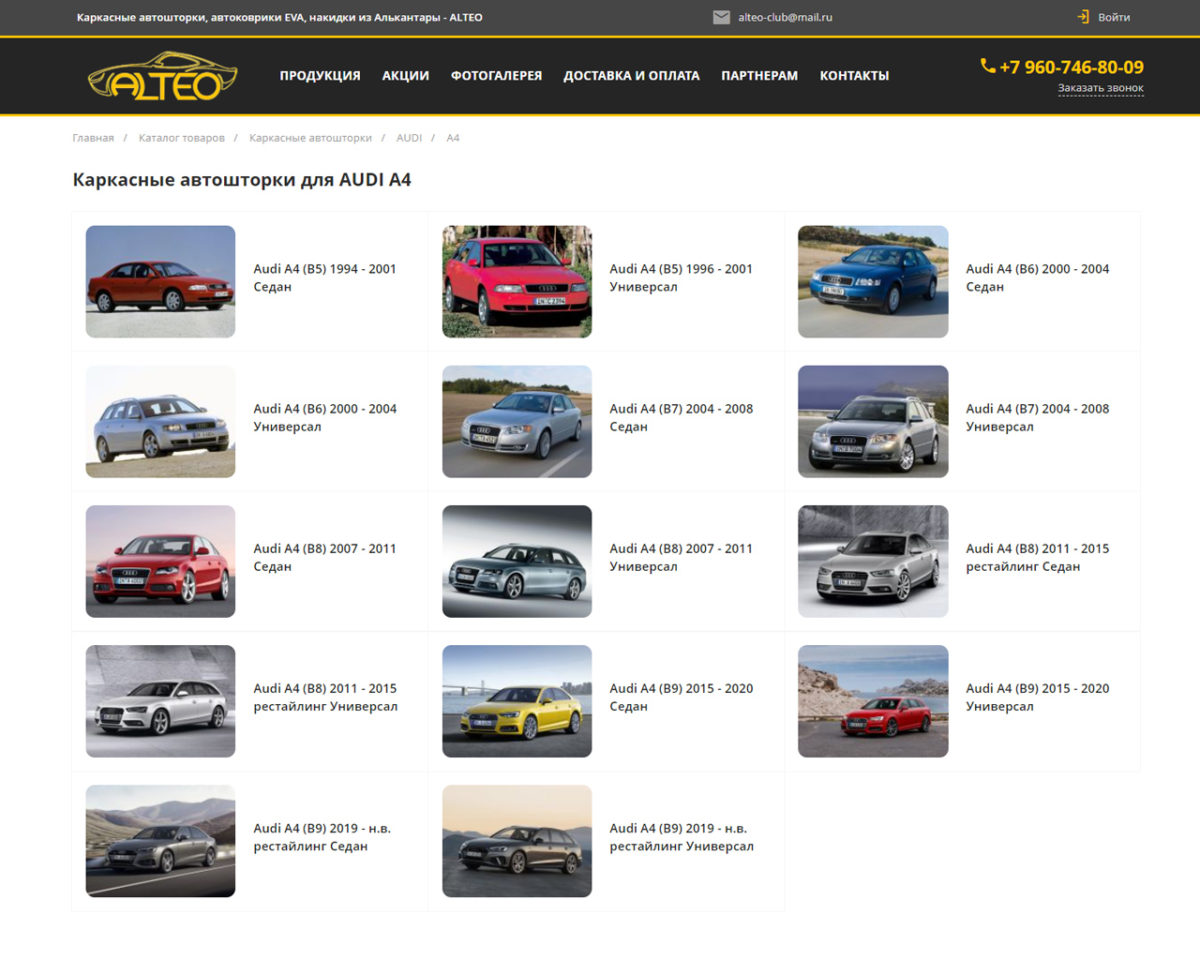The height and width of the screenshot is (960, 1200).
Task: Click the Войти login link
Action: point(1114,17)
